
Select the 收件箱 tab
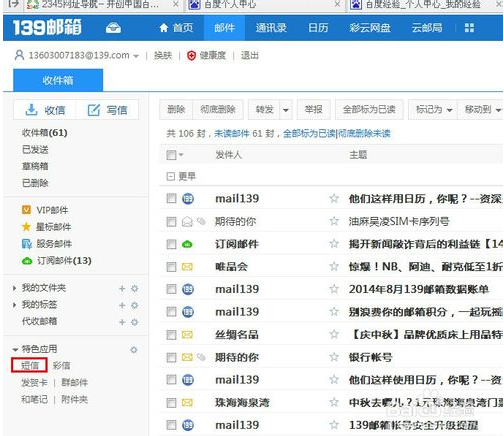point(58,80)
